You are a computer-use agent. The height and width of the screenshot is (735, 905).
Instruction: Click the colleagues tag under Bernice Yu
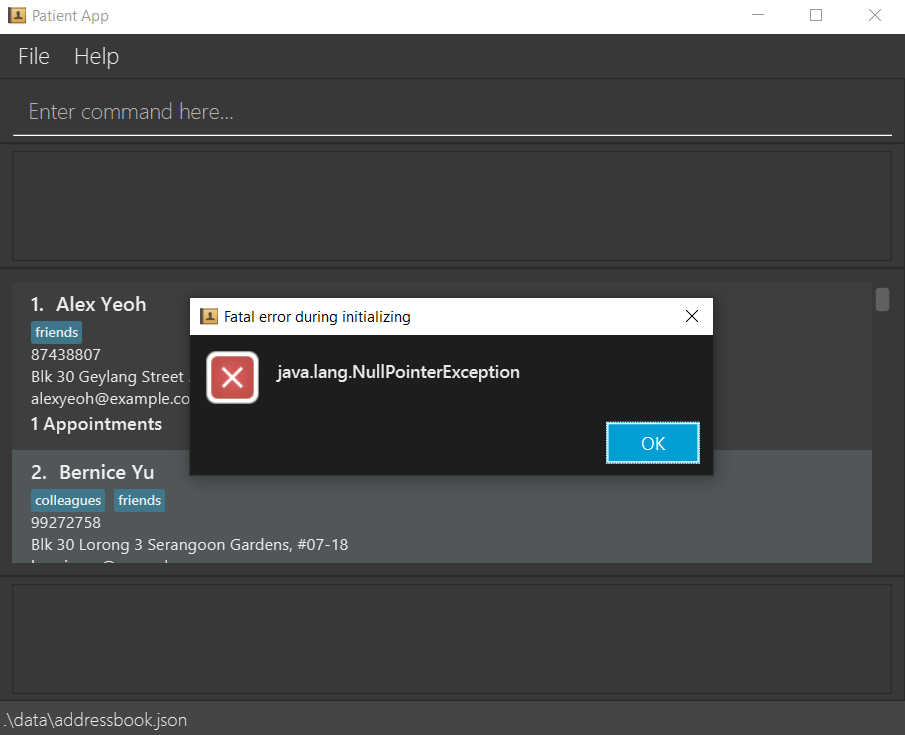pyautogui.click(x=68, y=501)
